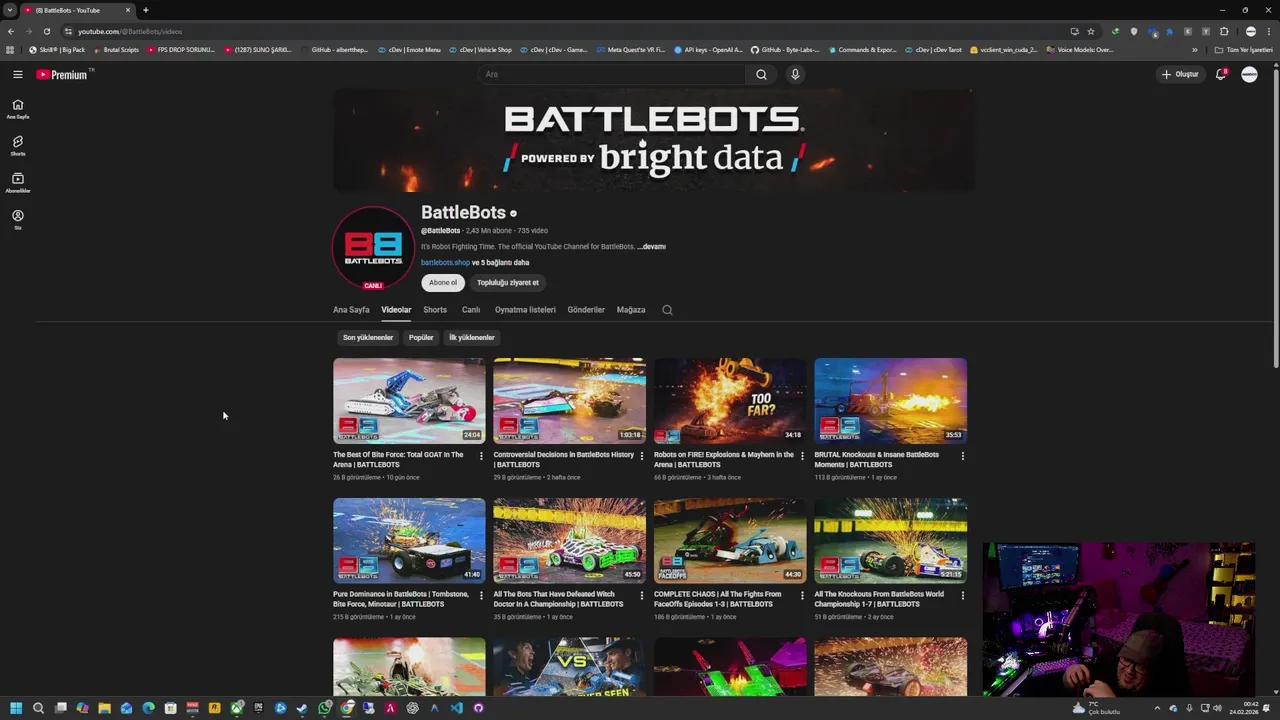Go back in browser history

[11, 31]
